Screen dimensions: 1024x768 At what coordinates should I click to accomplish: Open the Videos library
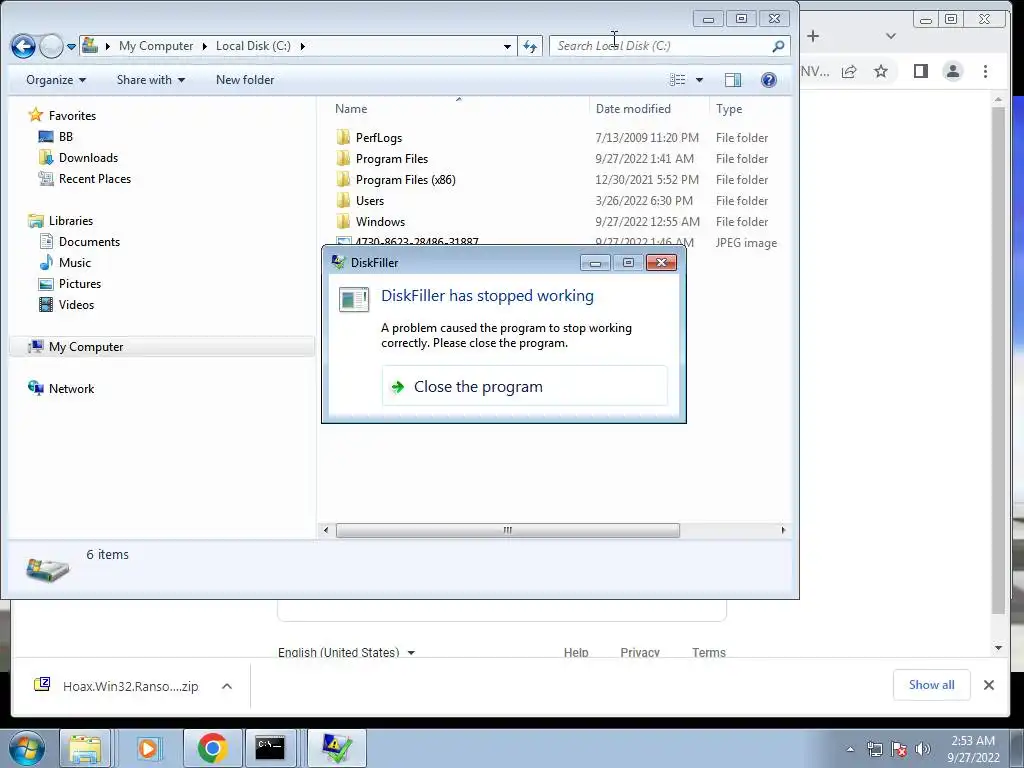coord(76,304)
